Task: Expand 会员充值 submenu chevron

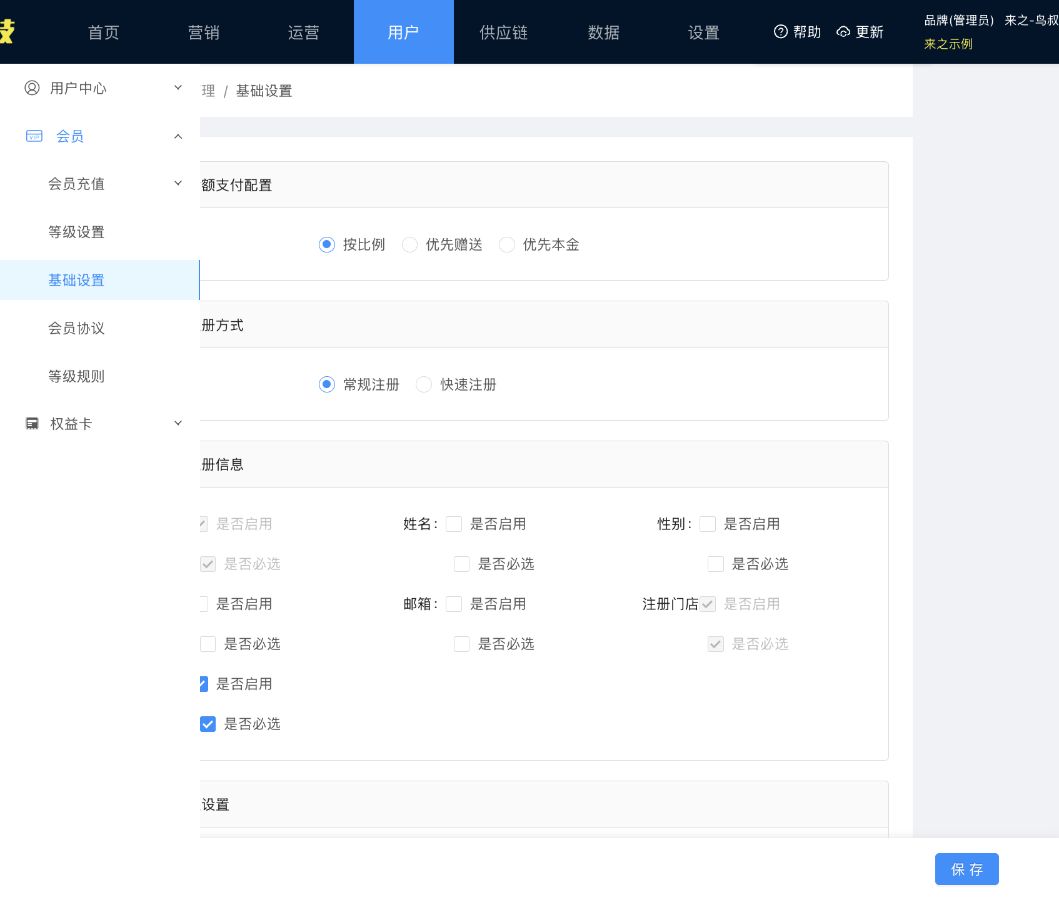Action: coord(178,184)
